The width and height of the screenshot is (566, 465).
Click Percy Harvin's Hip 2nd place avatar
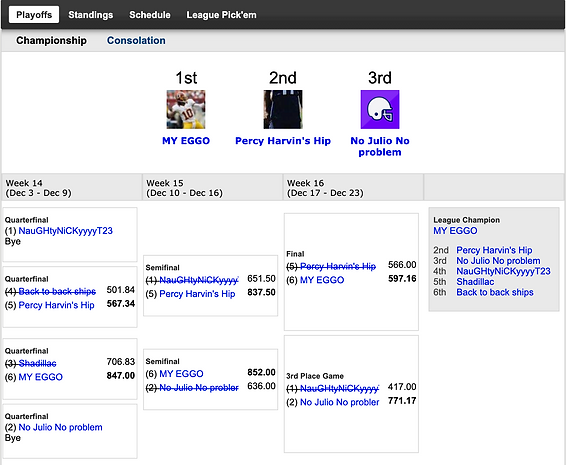click(283, 109)
